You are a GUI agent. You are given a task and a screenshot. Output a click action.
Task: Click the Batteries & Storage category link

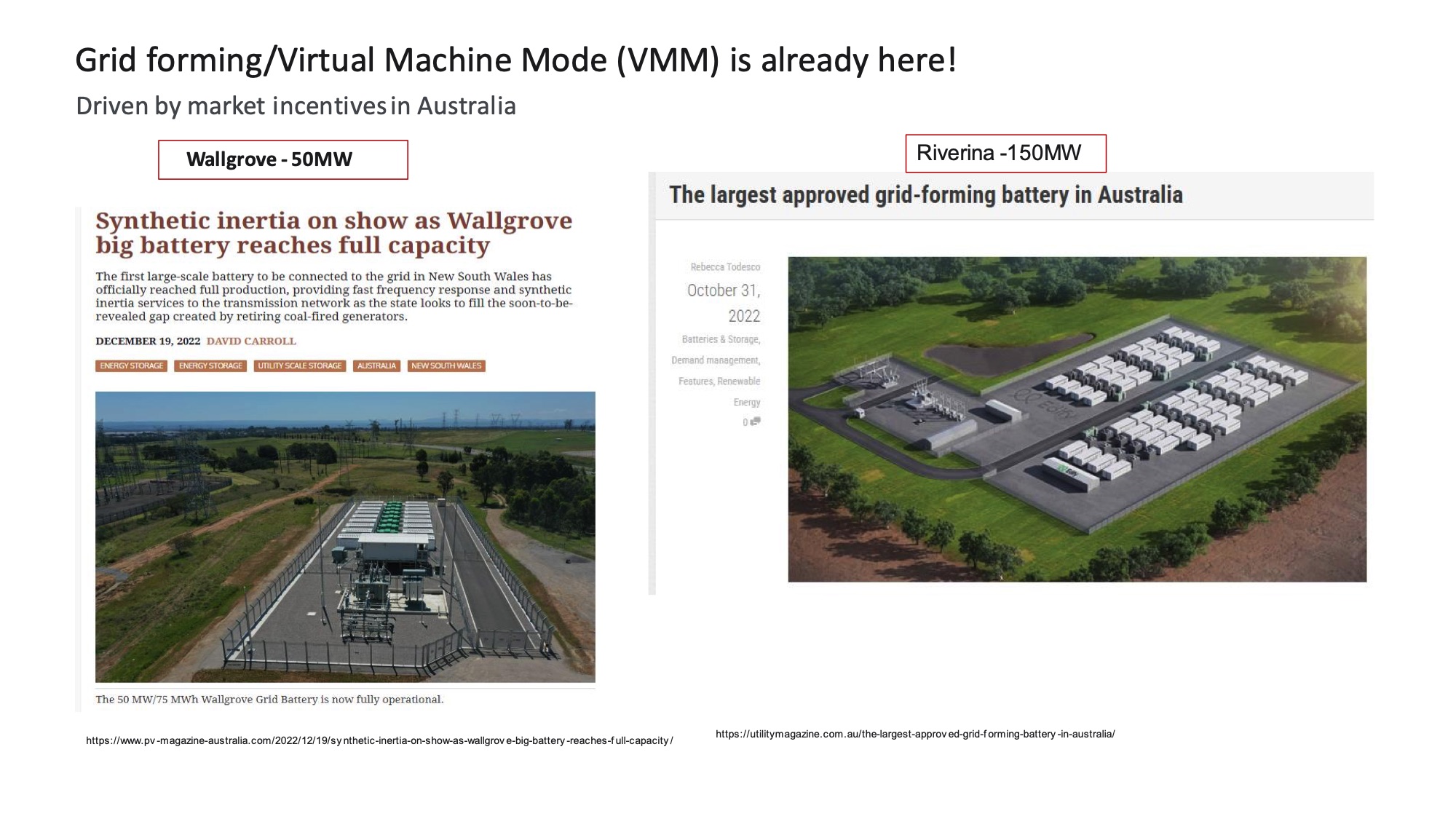[721, 339]
